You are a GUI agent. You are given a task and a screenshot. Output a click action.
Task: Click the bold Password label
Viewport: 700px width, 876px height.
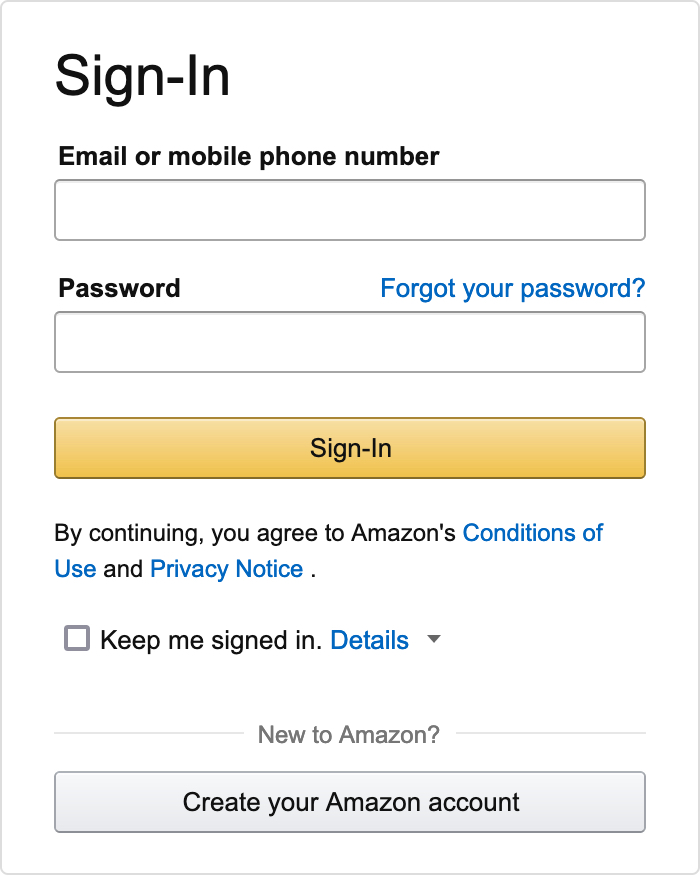click(119, 289)
